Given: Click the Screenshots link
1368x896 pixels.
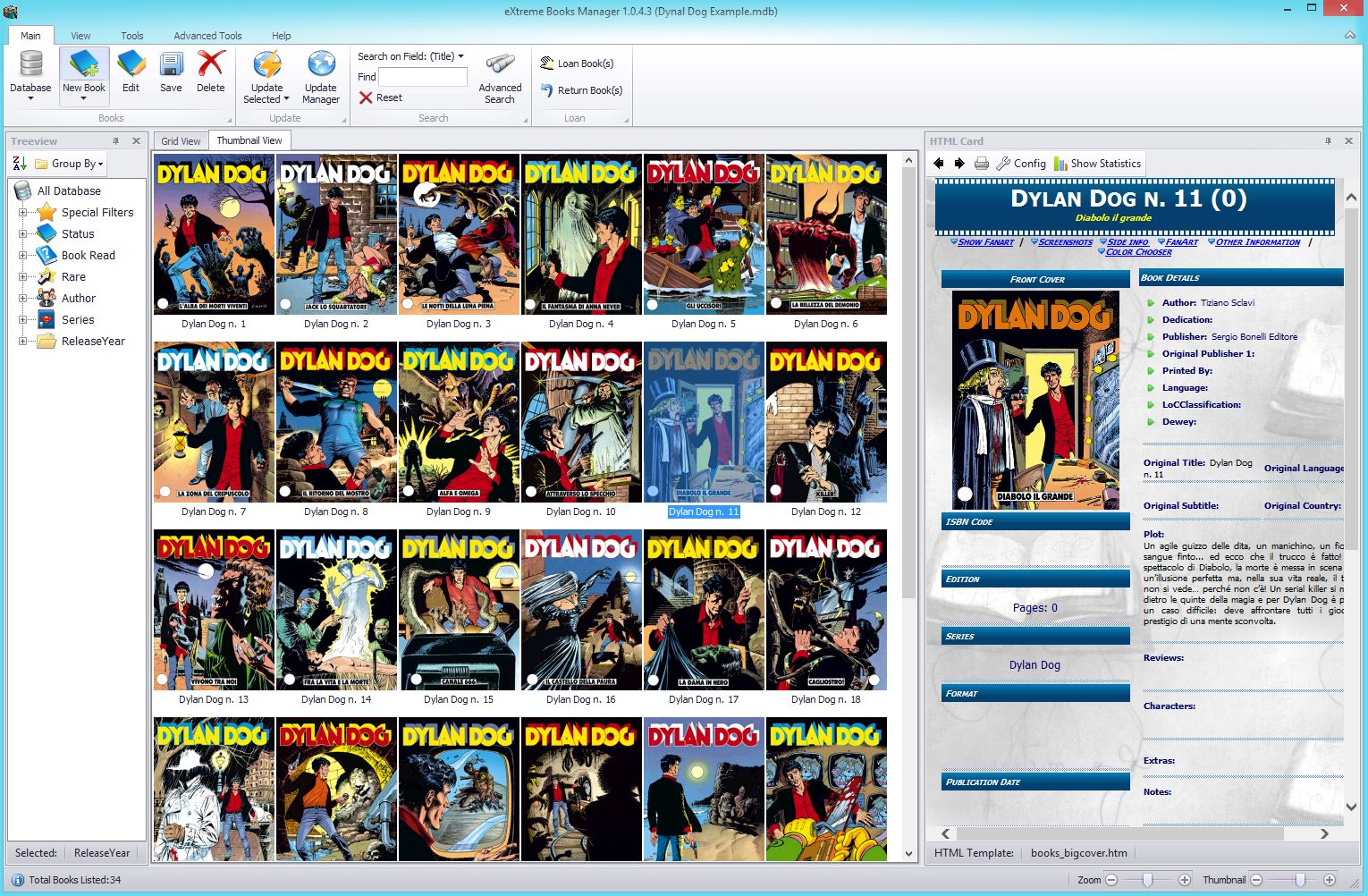Looking at the screenshot, I should click(1065, 242).
